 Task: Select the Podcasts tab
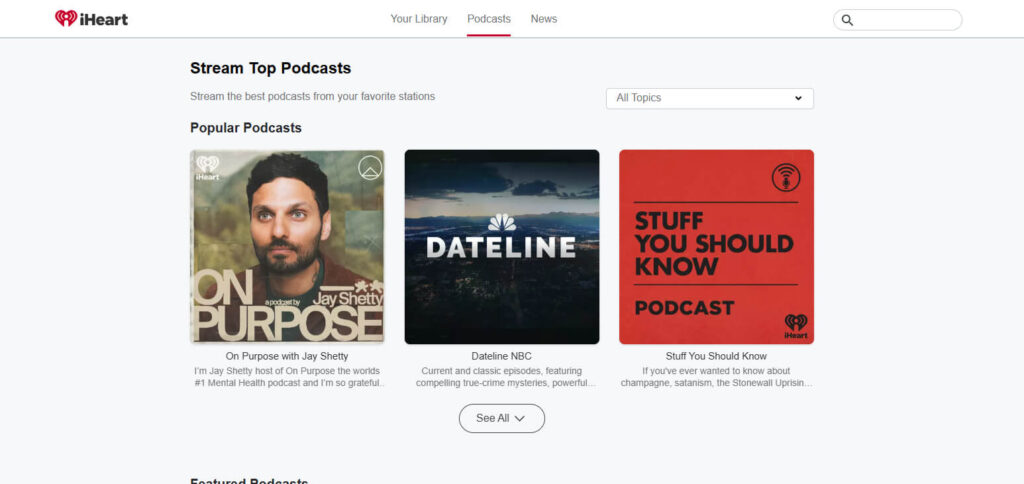[x=488, y=19]
